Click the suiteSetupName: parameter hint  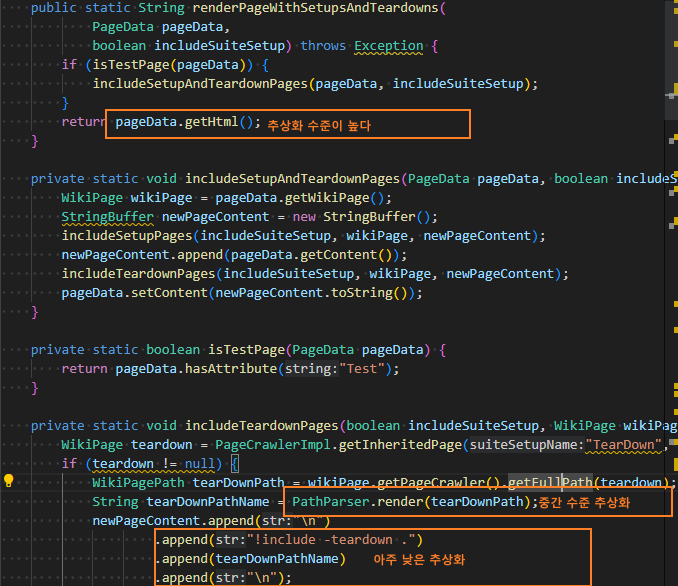tap(527, 445)
